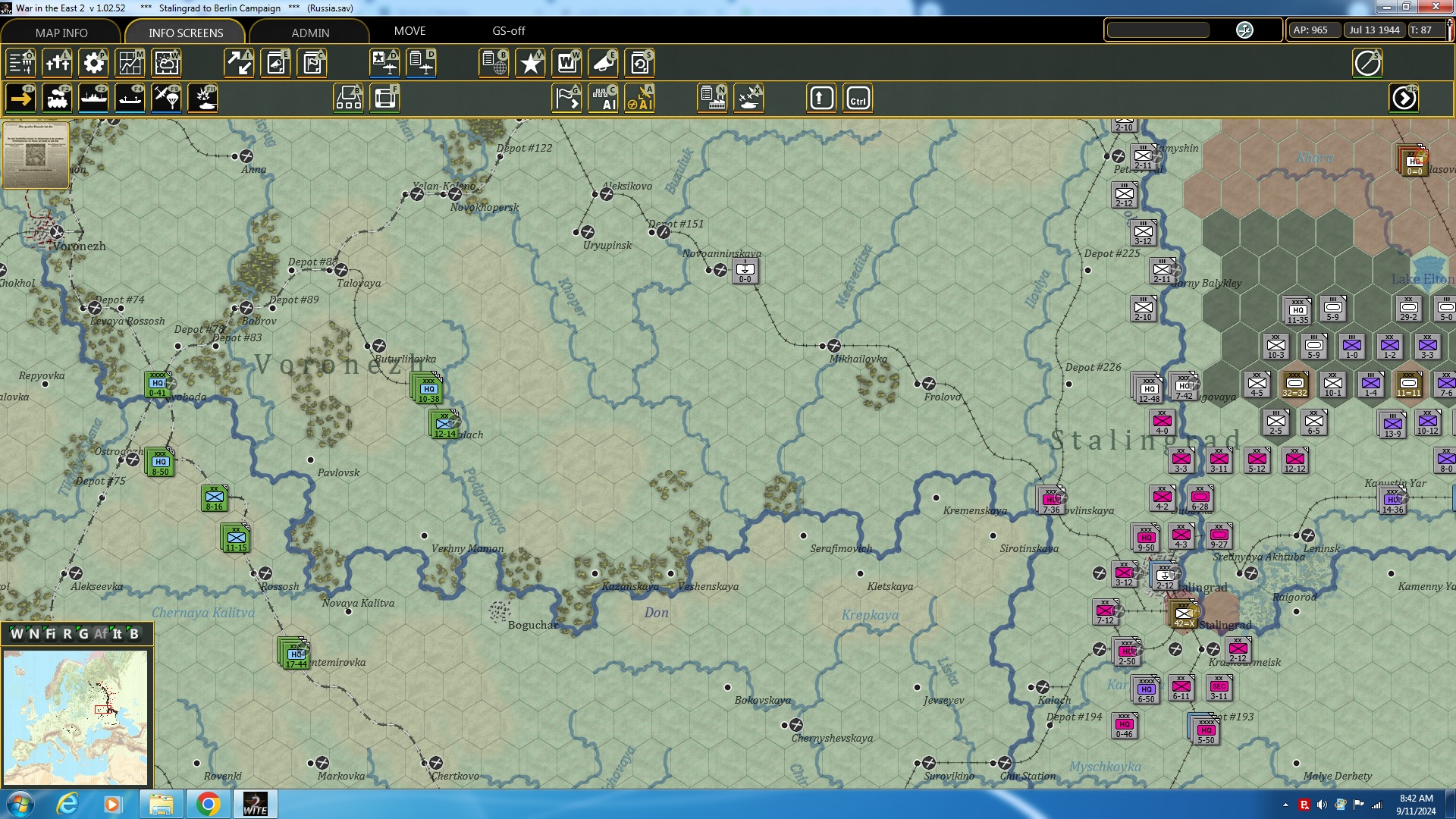Viewport: 1456px width, 819px height.
Task: Open game preferences gear icon
Action: pyautogui.click(x=94, y=63)
